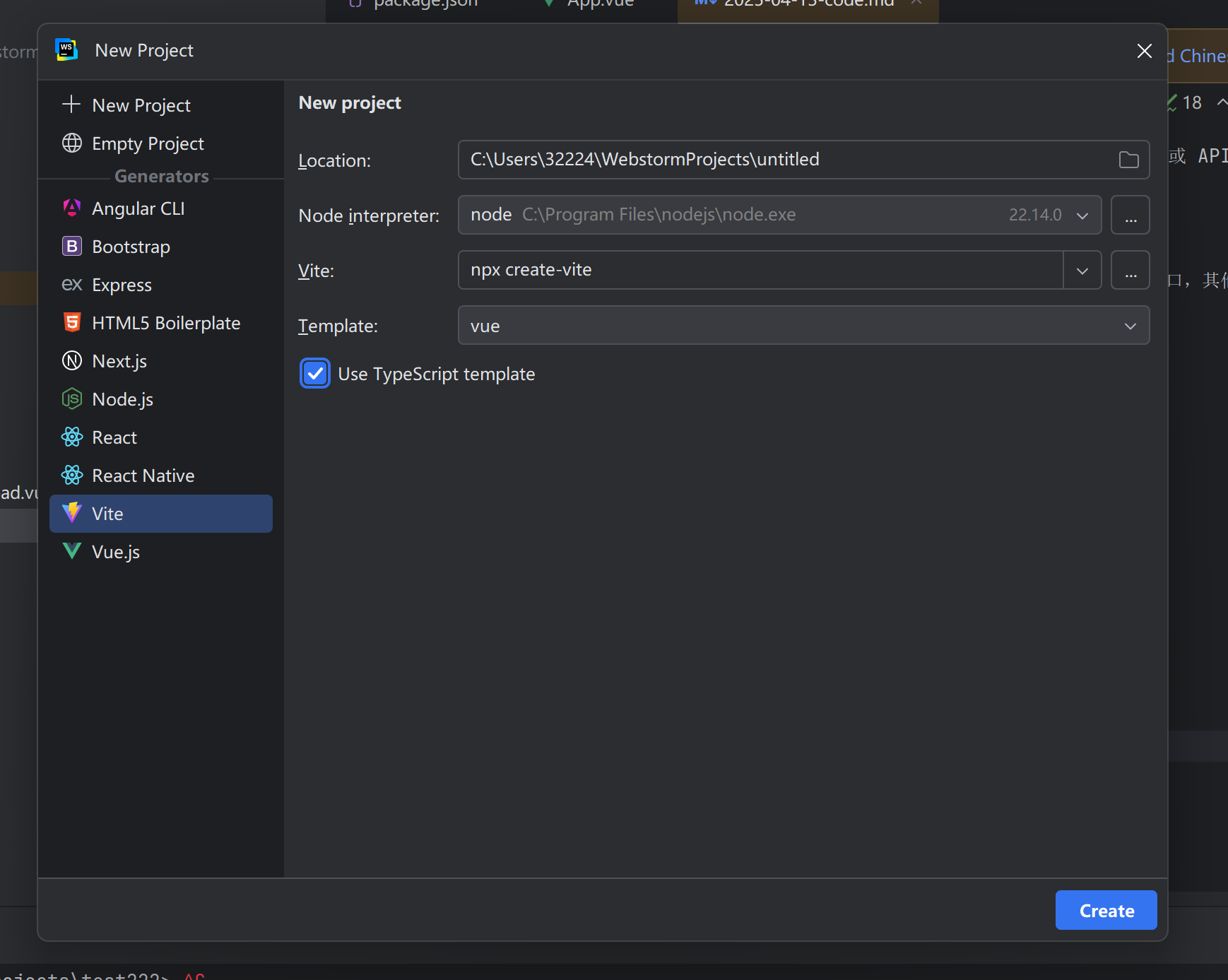
Task: Select the React generator entry
Action: 114,437
